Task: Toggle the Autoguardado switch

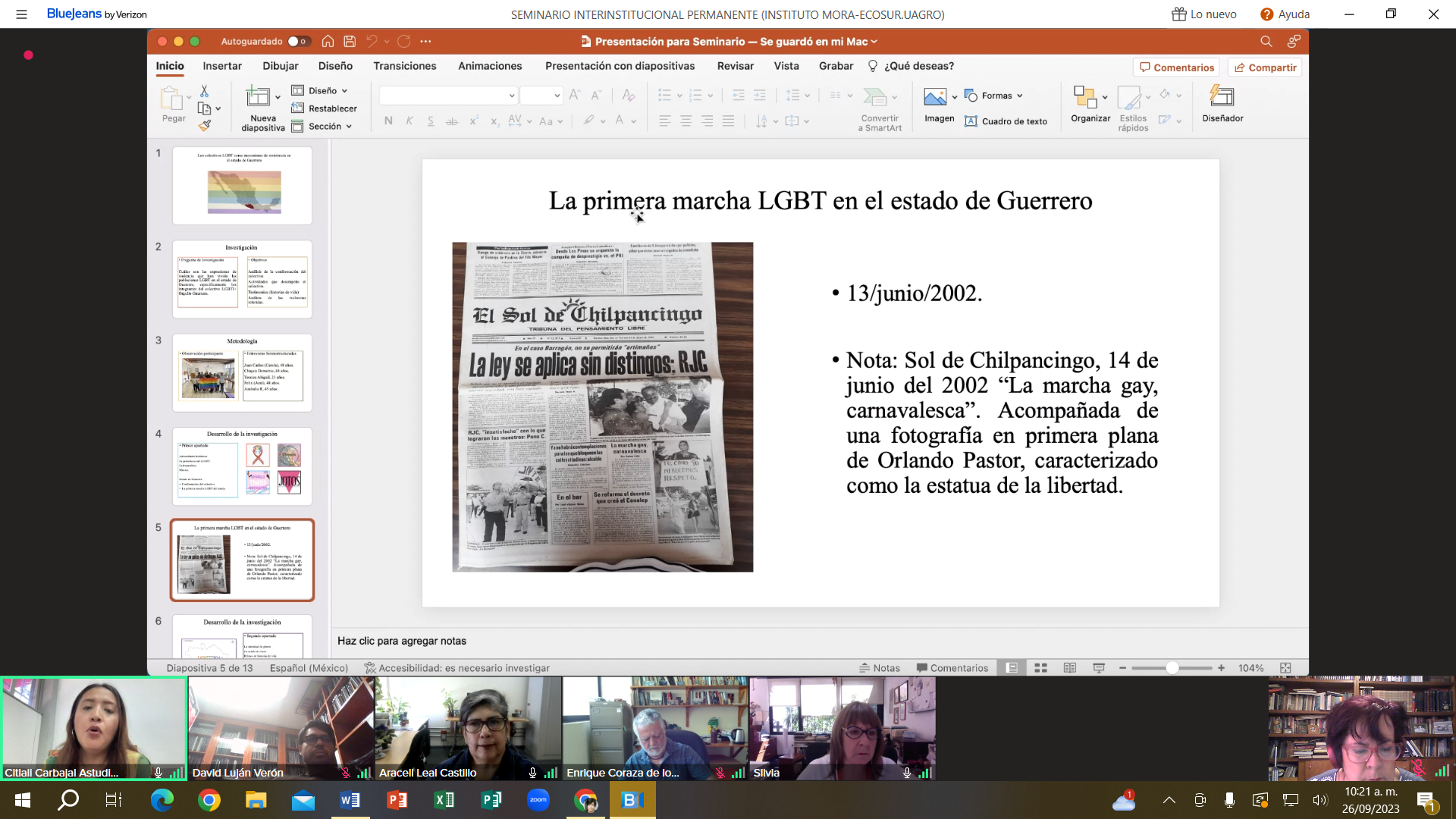Action: [298, 41]
